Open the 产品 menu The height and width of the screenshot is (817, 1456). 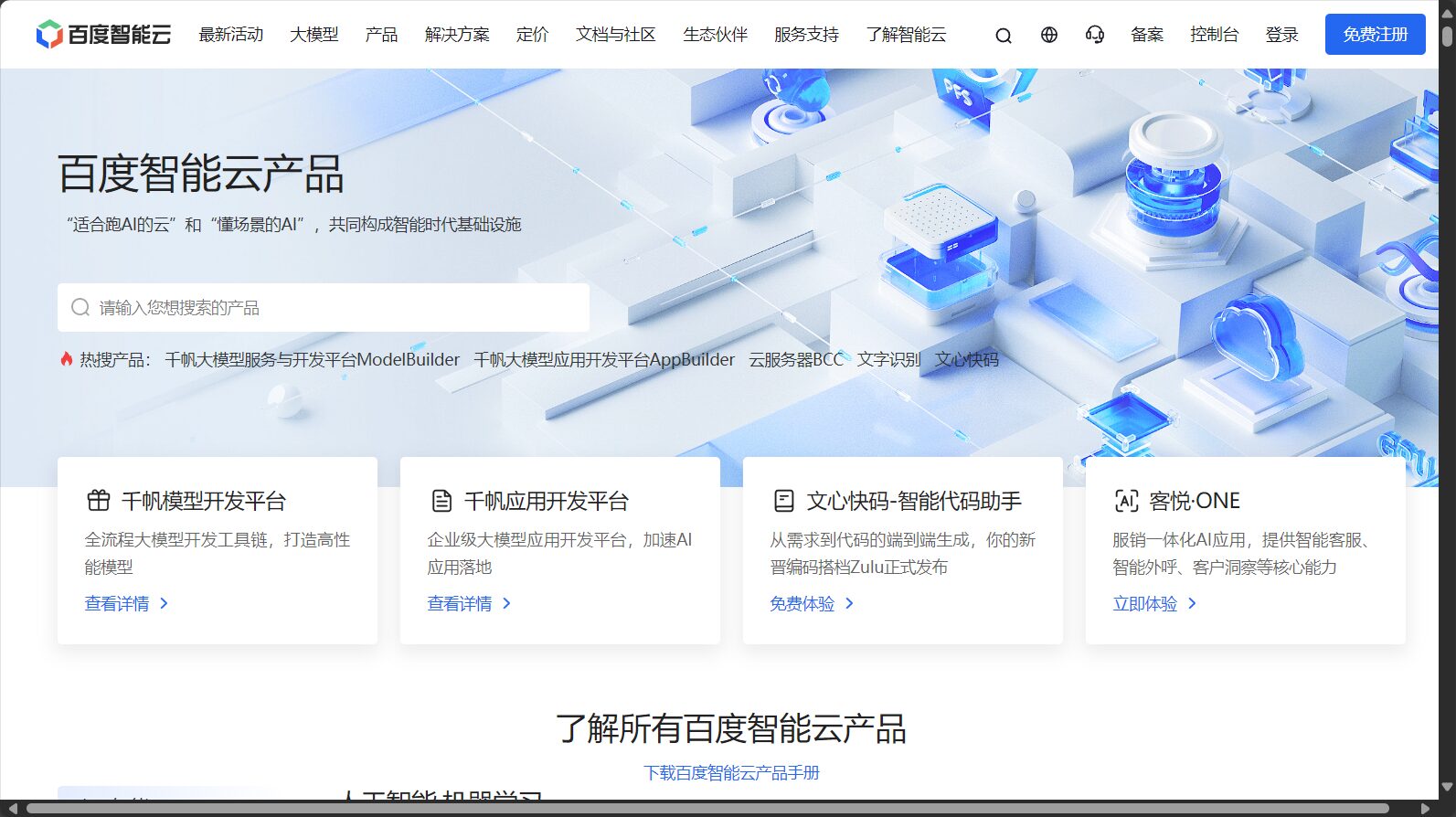point(381,35)
